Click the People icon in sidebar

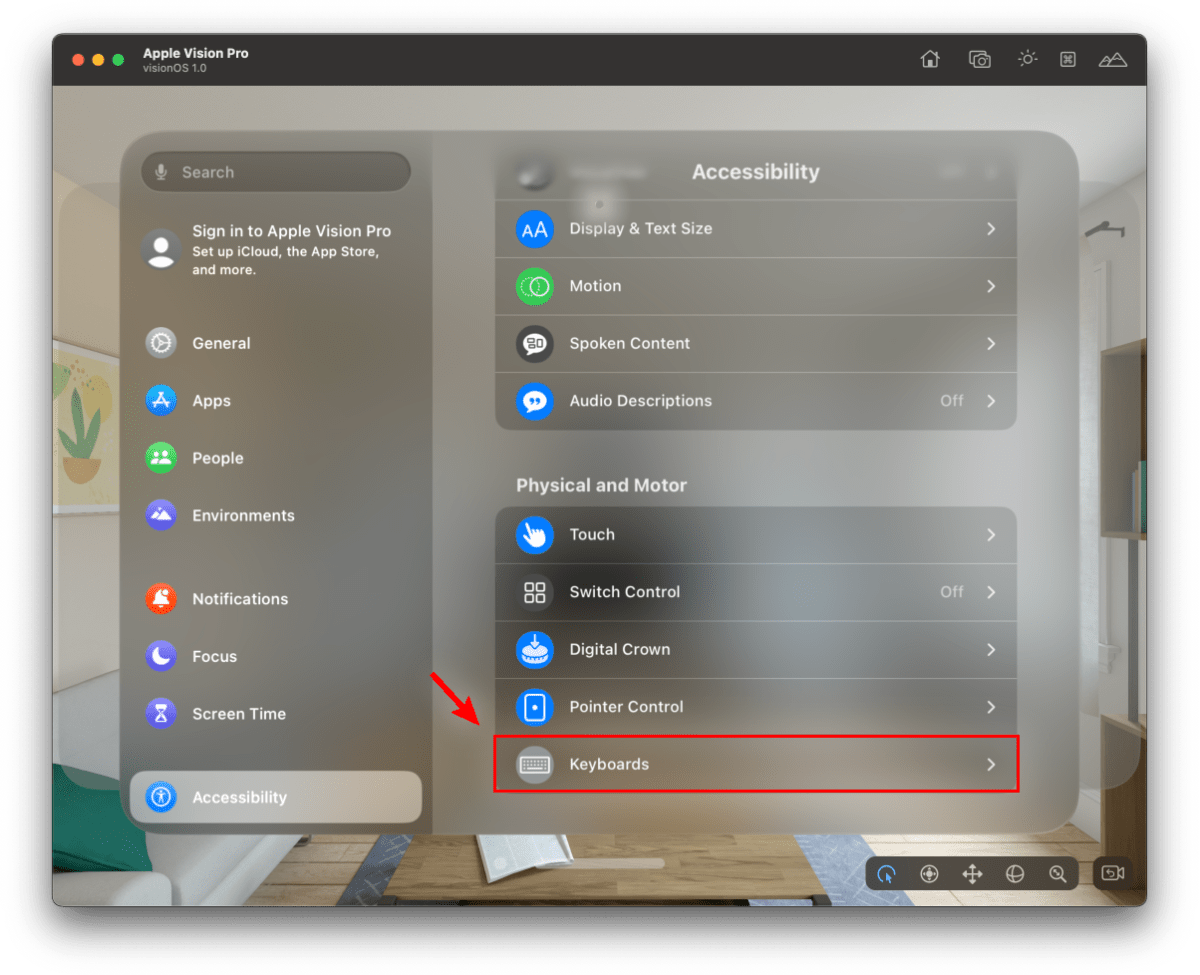point(160,458)
